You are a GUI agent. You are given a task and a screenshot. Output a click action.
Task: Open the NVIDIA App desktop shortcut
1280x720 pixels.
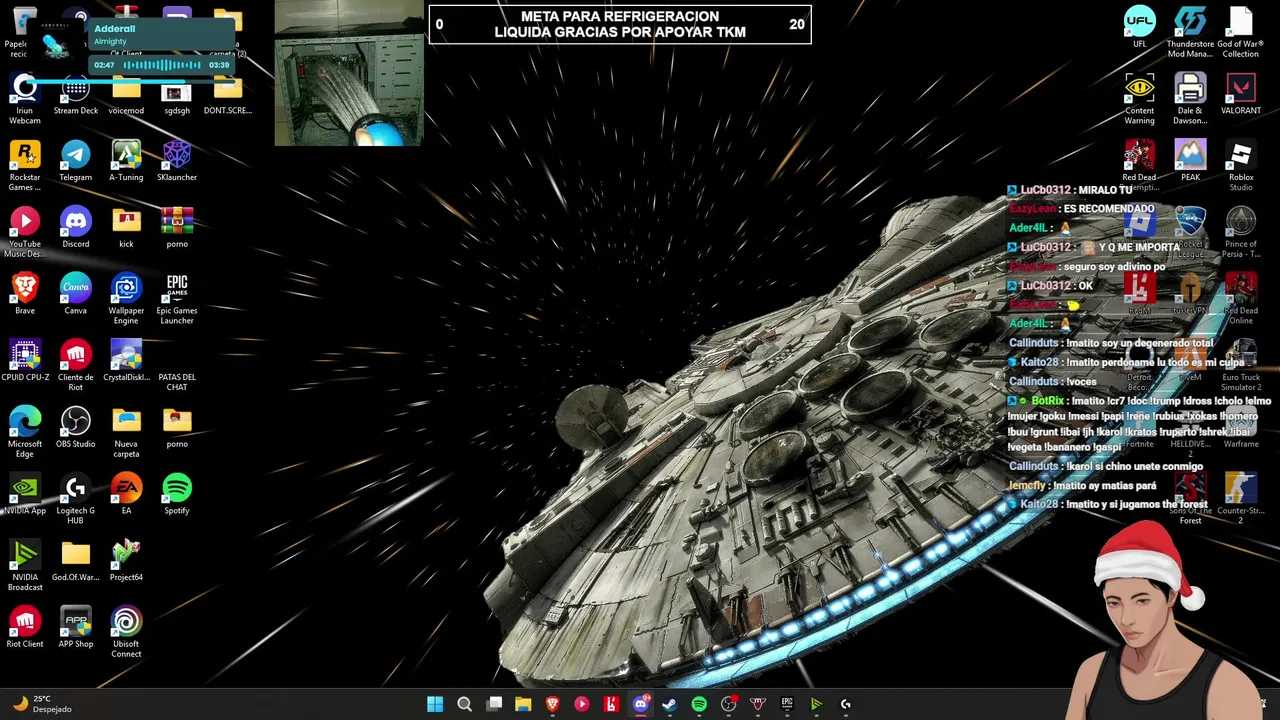[25, 495]
